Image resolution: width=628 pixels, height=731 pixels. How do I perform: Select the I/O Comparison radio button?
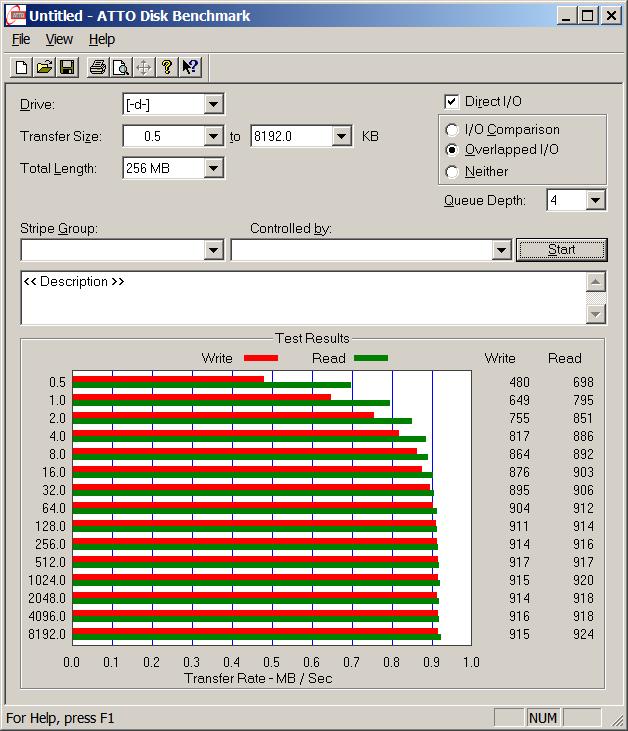(453, 130)
